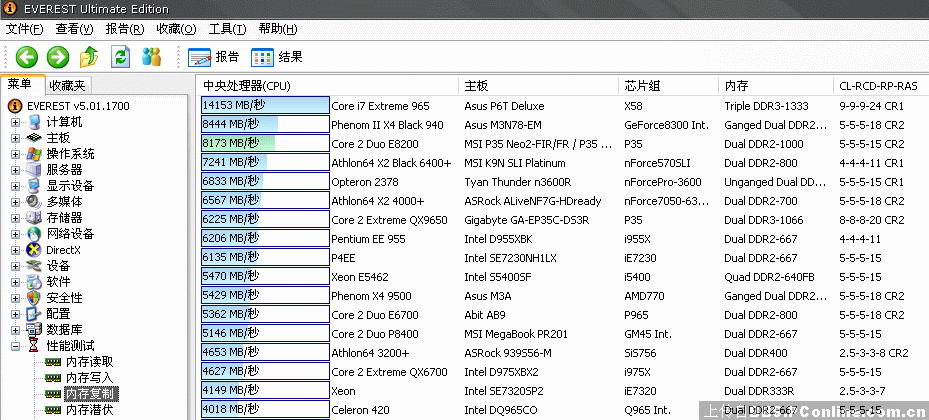Expand the 多媒体 tree node
929x420 pixels.
click(15, 203)
